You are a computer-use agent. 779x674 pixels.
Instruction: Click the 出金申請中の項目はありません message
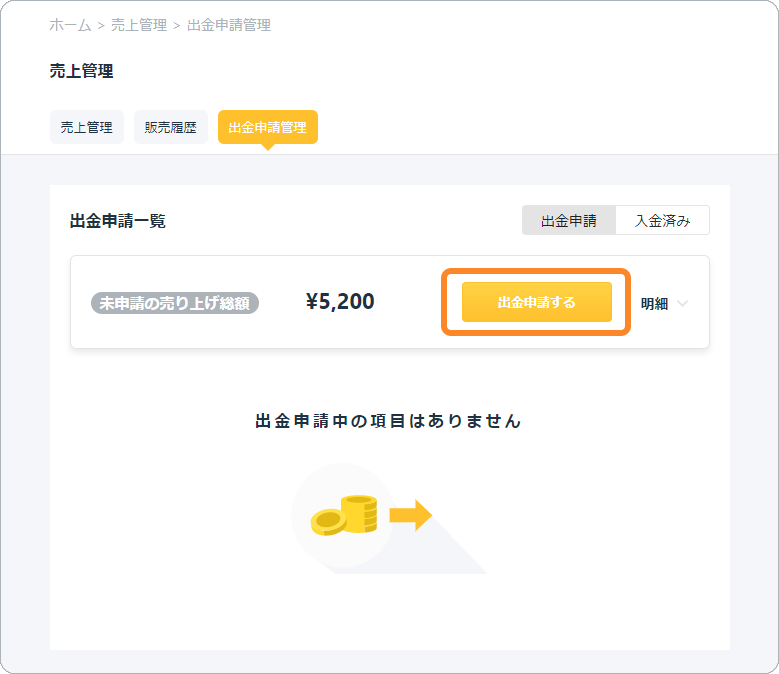[388, 421]
